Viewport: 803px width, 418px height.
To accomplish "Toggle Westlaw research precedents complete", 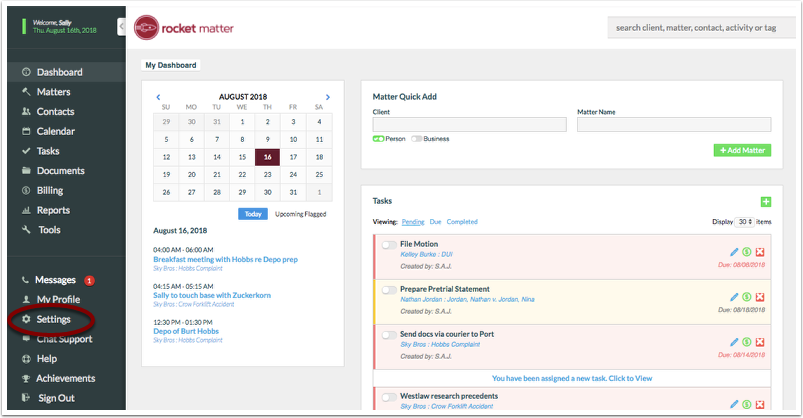I will tap(389, 397).
